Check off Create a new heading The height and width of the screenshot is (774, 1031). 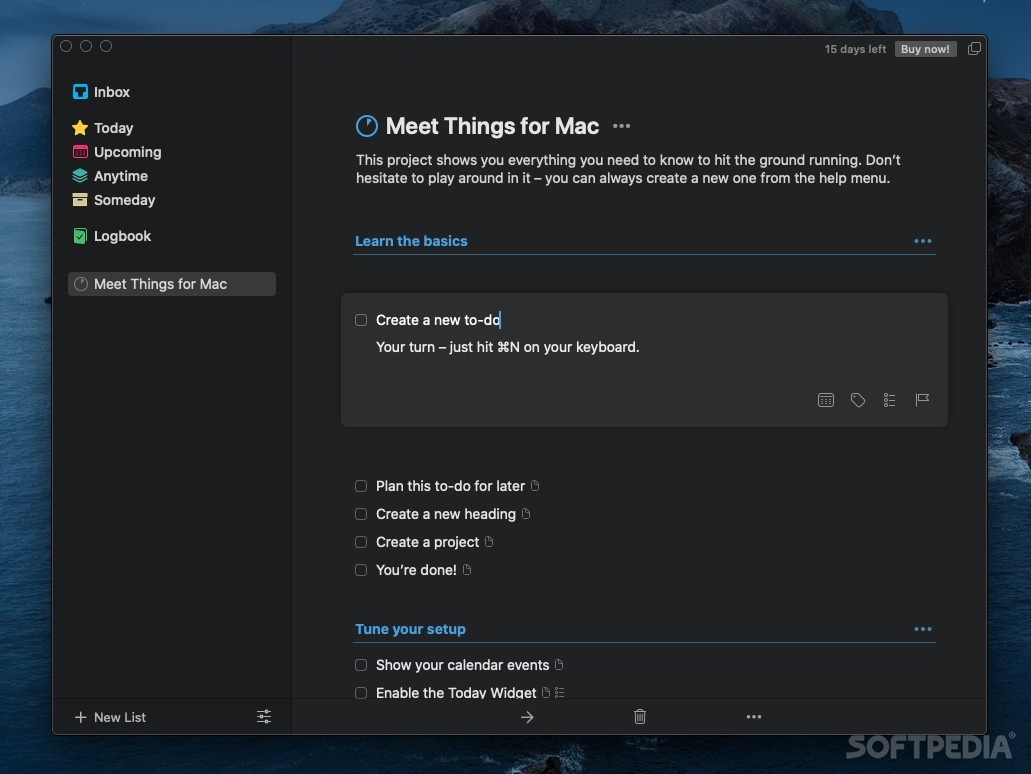click(x=361, y=514)
